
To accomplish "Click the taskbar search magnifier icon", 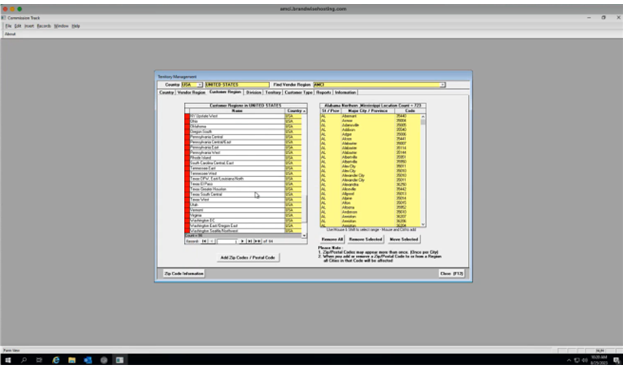I will [24, 360].
